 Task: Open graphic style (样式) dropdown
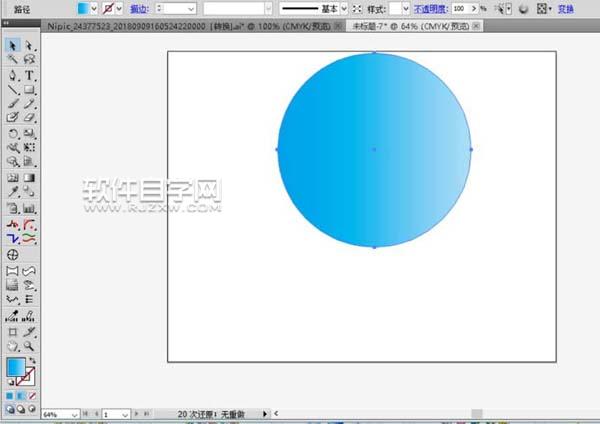406,8
